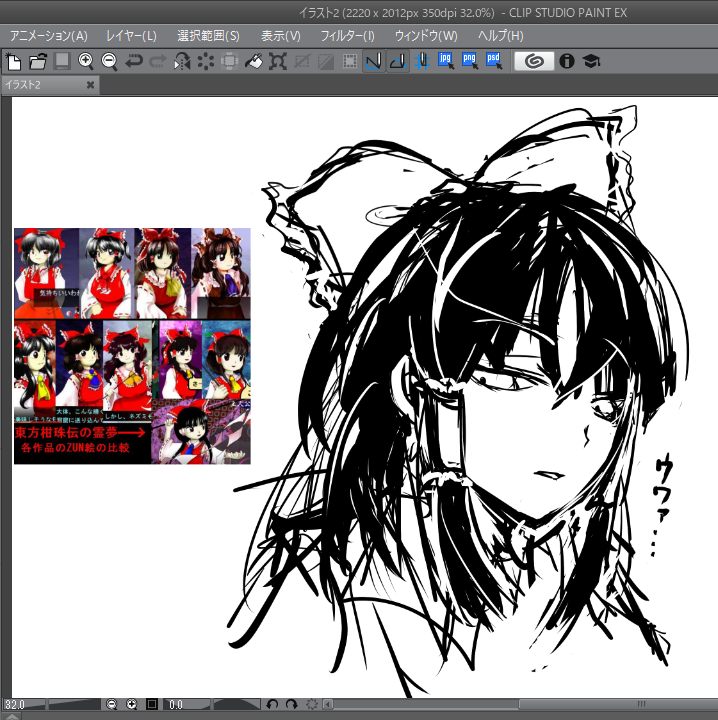This screenshot has width=718, height=720.
Task: Click the horizontal scrollbar left arrow
Action: pos(328,704)
